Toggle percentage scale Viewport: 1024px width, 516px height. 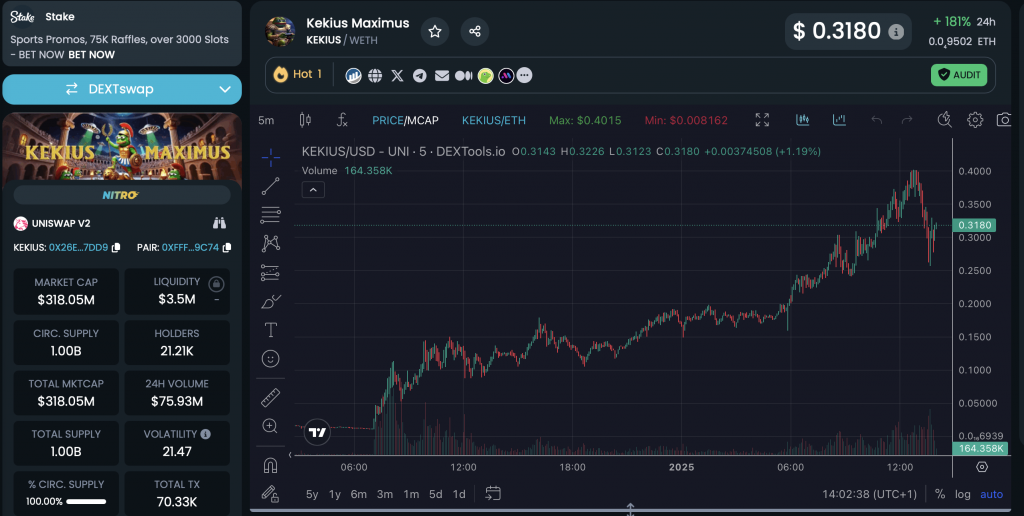pos(940,494)
